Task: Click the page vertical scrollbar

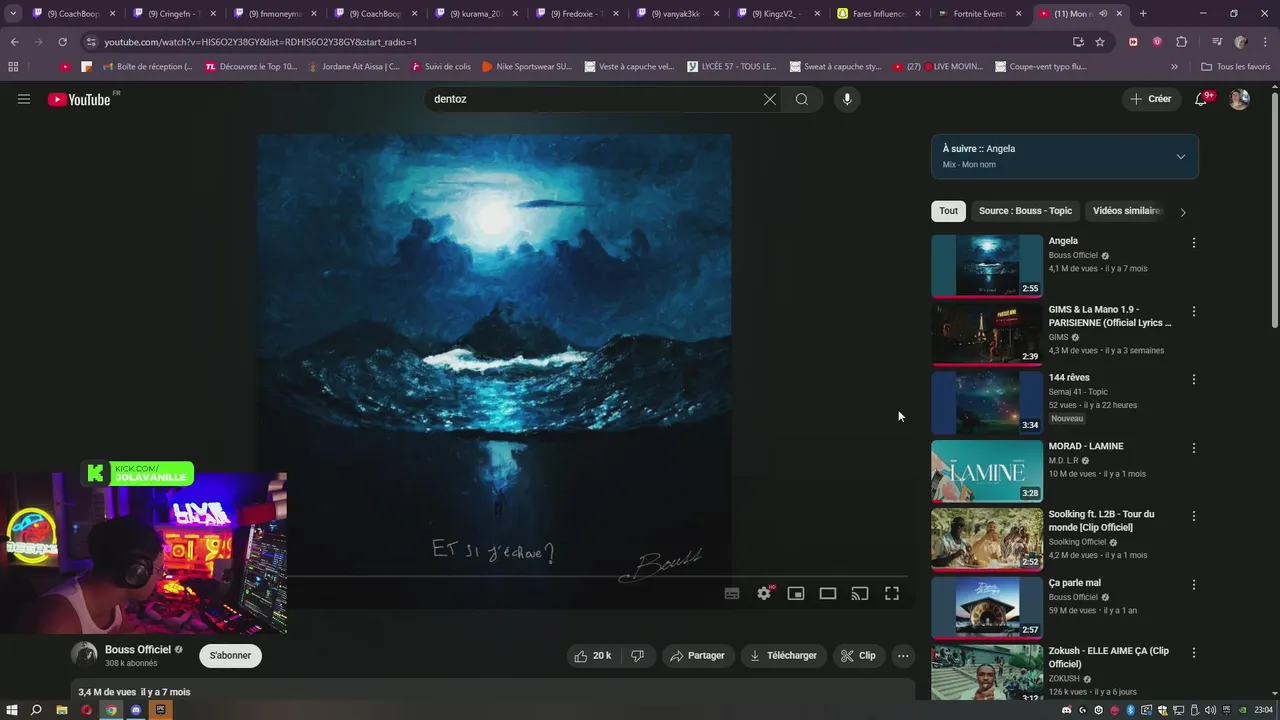Action: [1274, 210]
